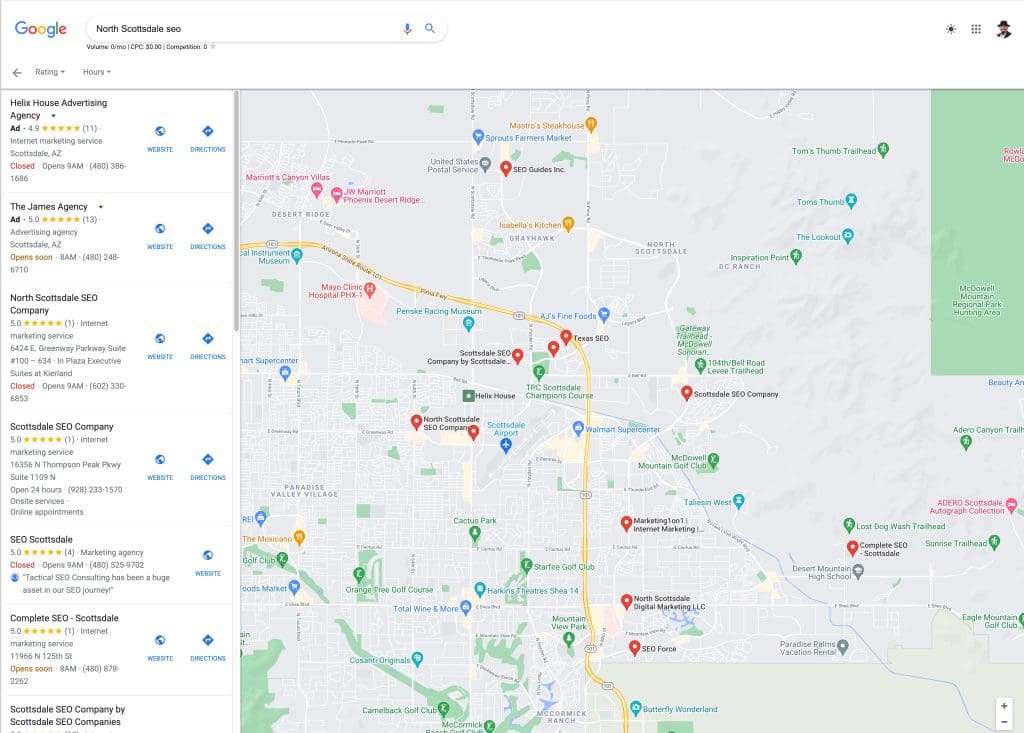This screenshot has width=1024, height=733.
Task: Start voice search with microphone icon
Action: point(407,29)
